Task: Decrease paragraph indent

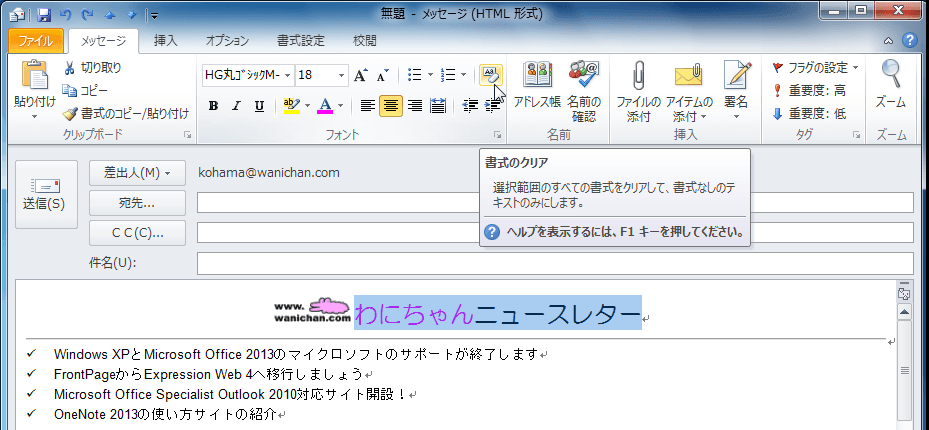Action: 470,106
